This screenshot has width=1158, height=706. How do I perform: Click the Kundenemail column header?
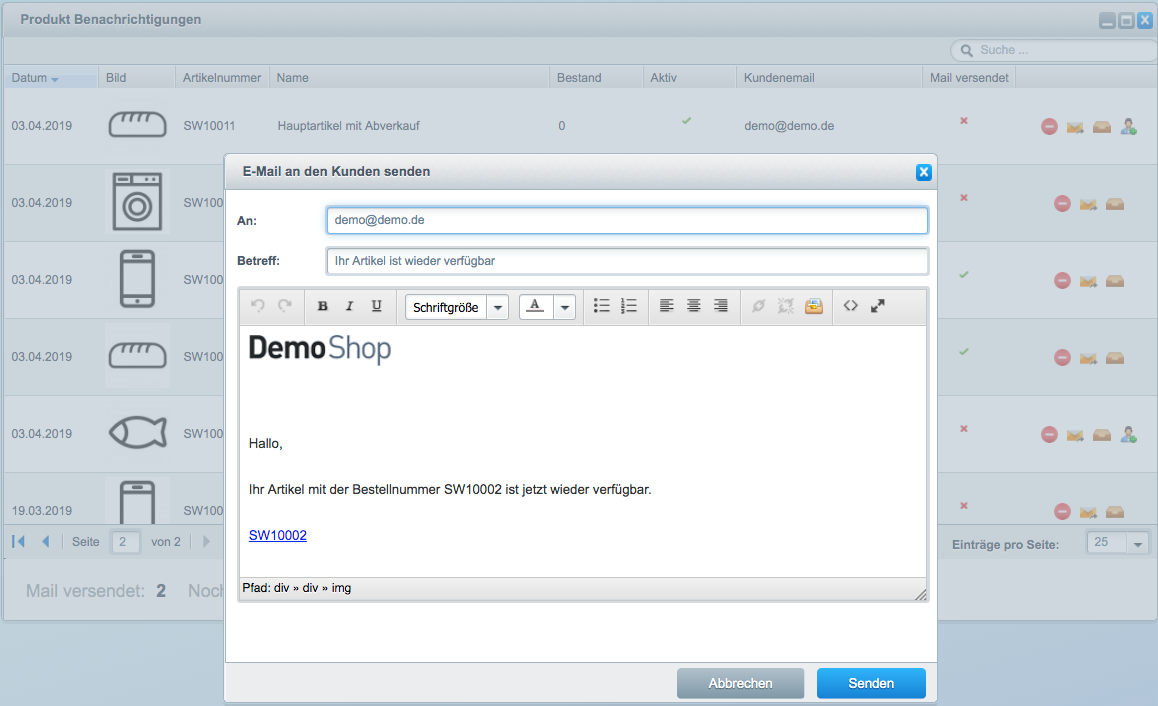[829, 78]
